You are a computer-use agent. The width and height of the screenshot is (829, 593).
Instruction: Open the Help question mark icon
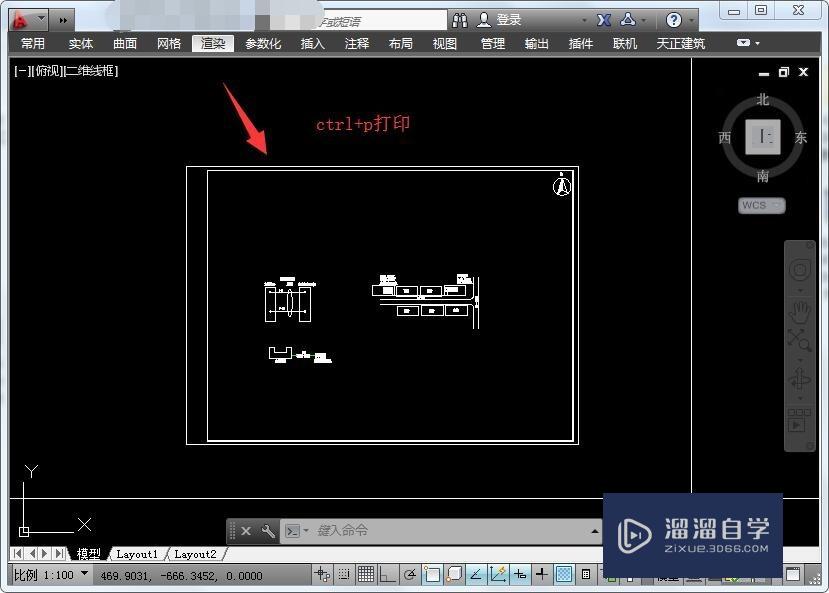(673, 20)
